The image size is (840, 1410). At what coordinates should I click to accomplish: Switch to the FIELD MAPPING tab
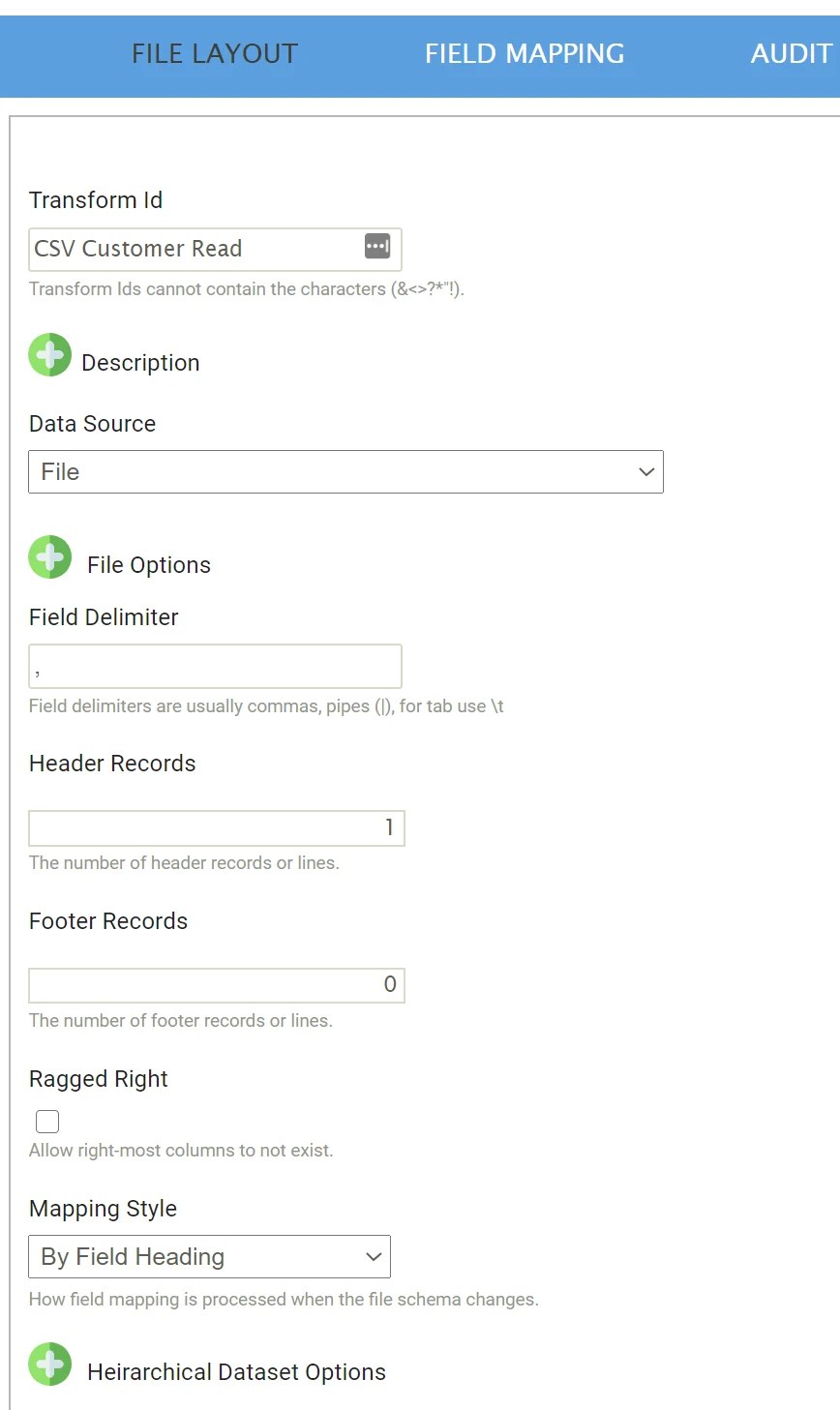(524, 53)
